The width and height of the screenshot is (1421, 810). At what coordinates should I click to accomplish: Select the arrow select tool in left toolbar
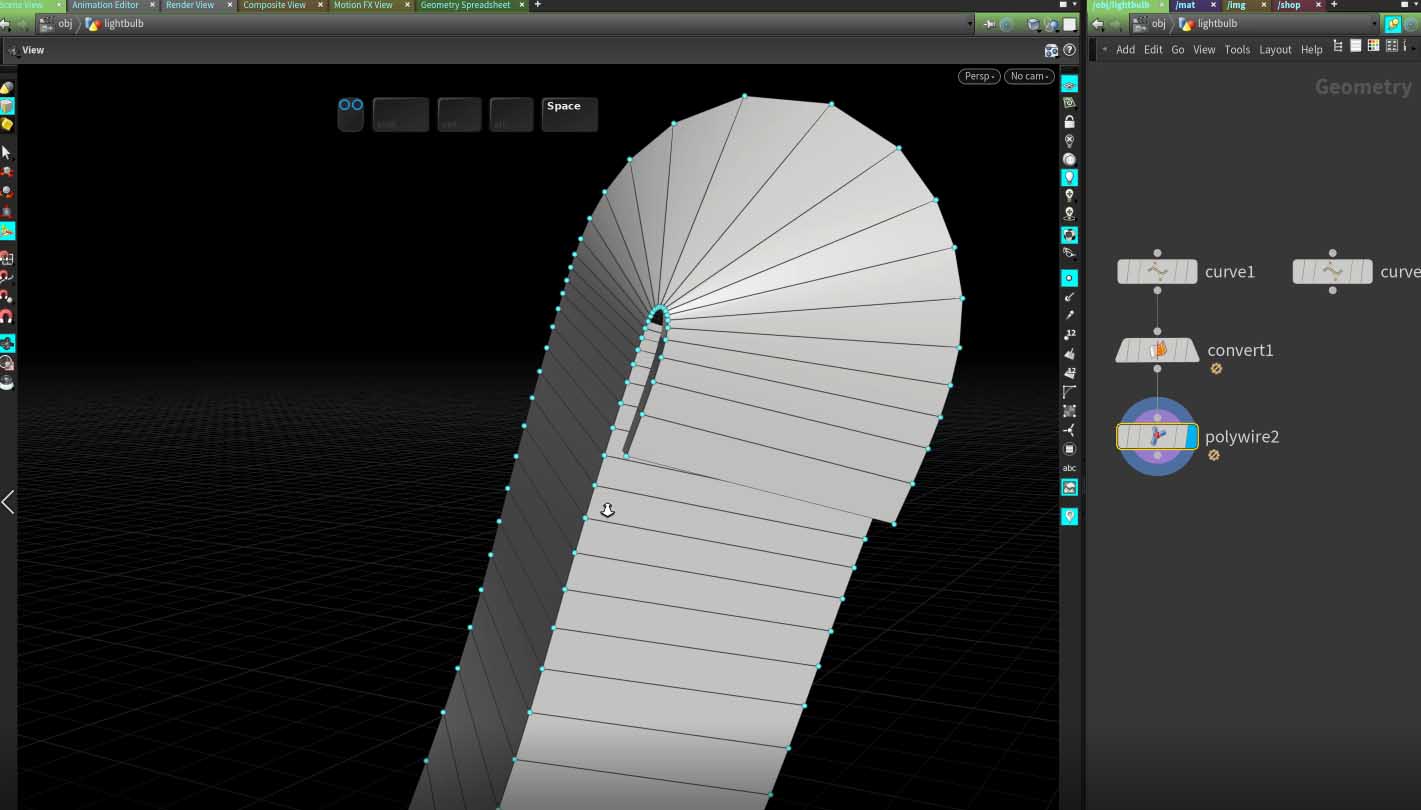pyautogui.click(x=7, y=152)
